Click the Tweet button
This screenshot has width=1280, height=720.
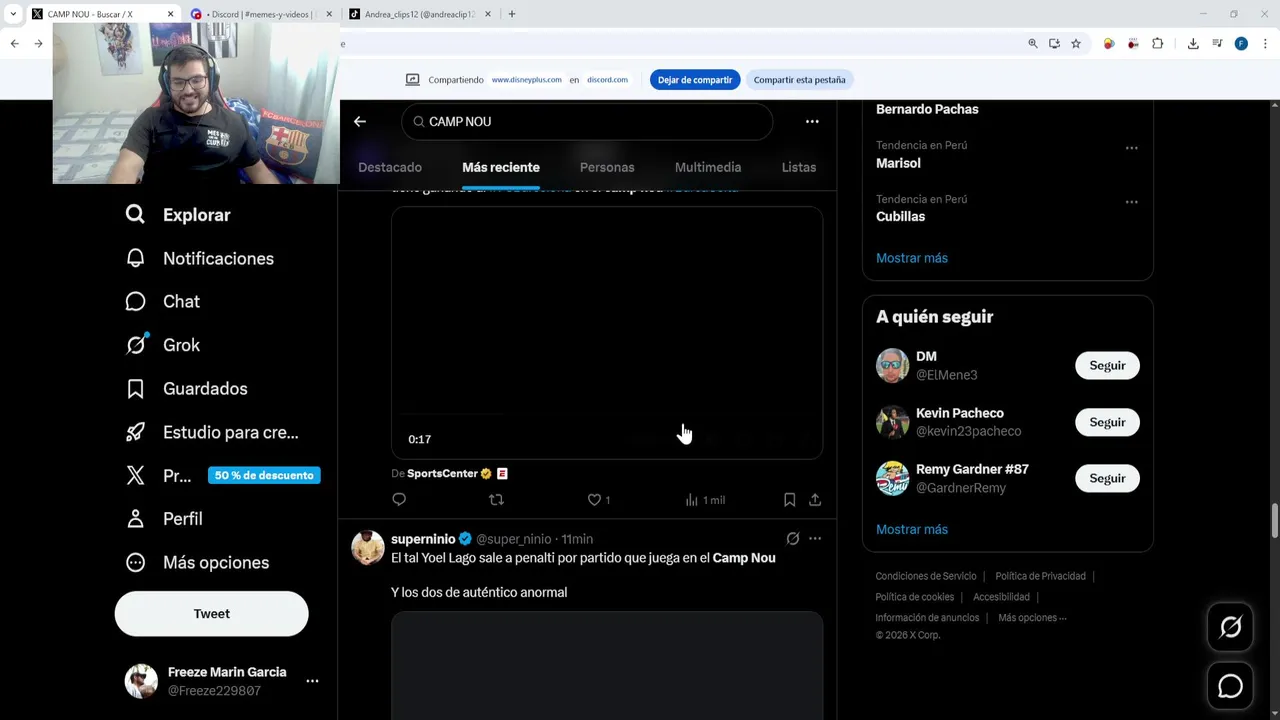click(211, 614)
